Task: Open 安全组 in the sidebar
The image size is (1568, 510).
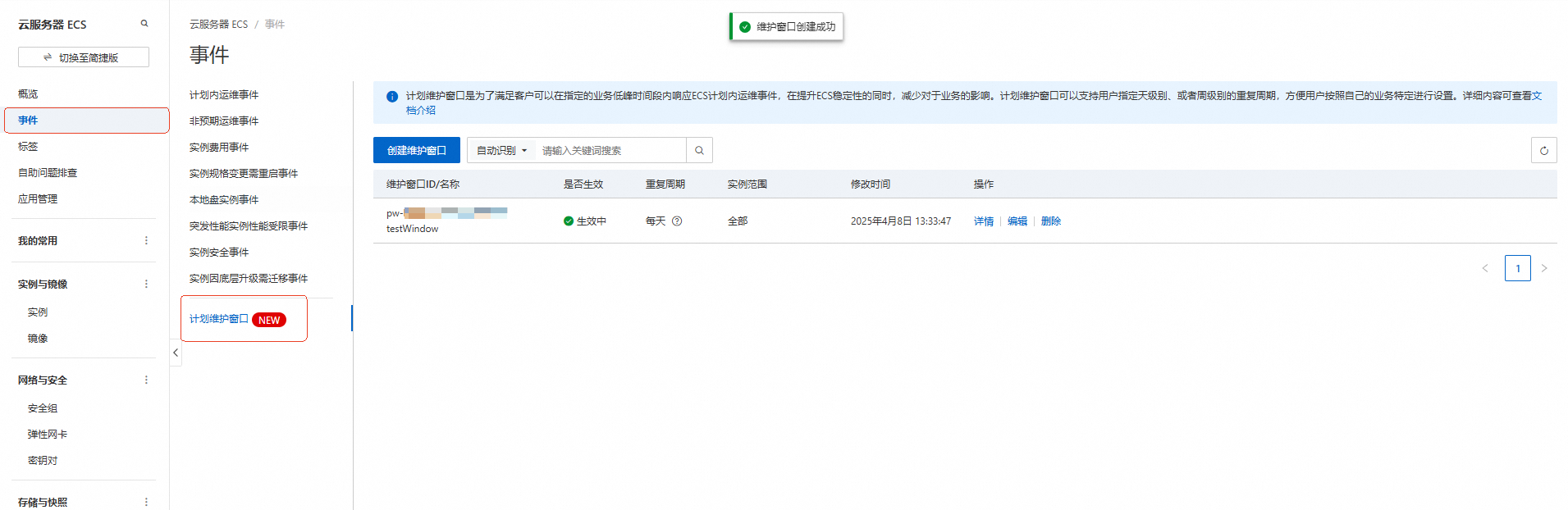Action: coord(43,408)
